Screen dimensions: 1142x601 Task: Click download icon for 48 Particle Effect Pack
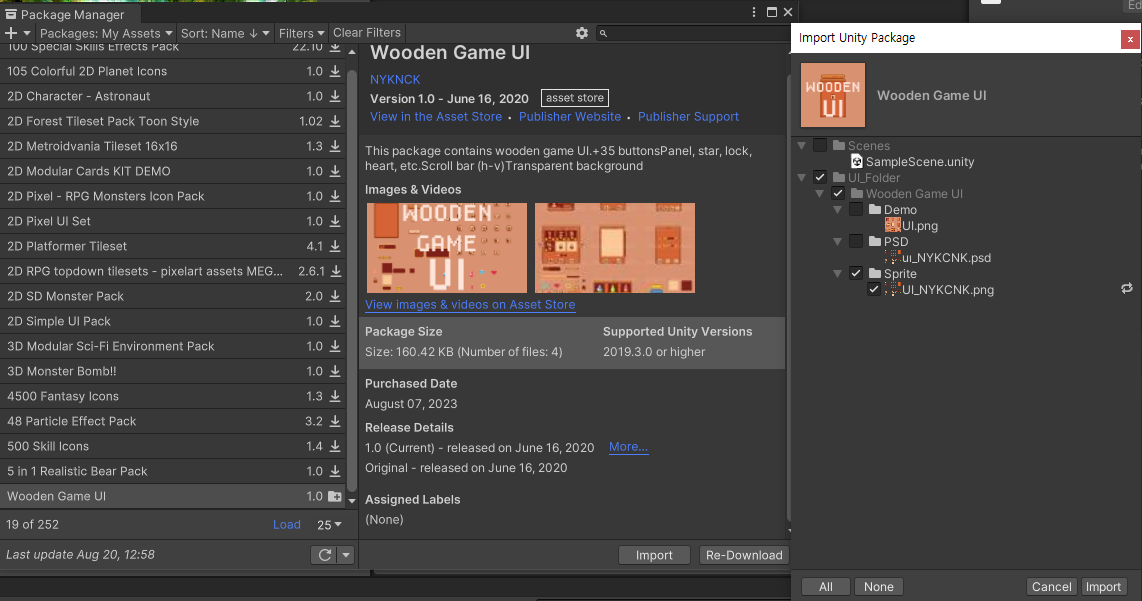click(x=335, y=421)
